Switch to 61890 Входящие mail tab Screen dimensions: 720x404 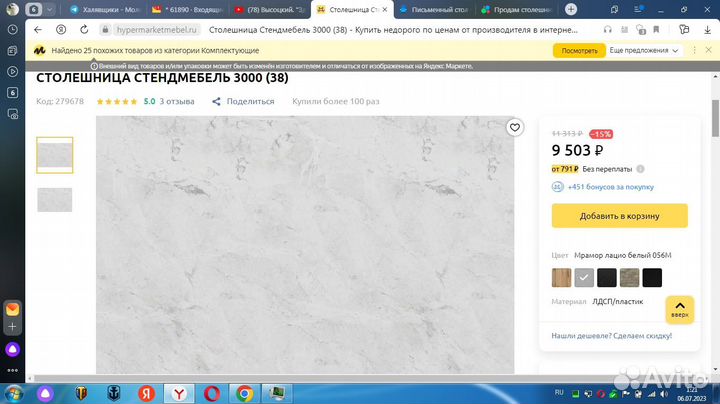click(187, 9)
